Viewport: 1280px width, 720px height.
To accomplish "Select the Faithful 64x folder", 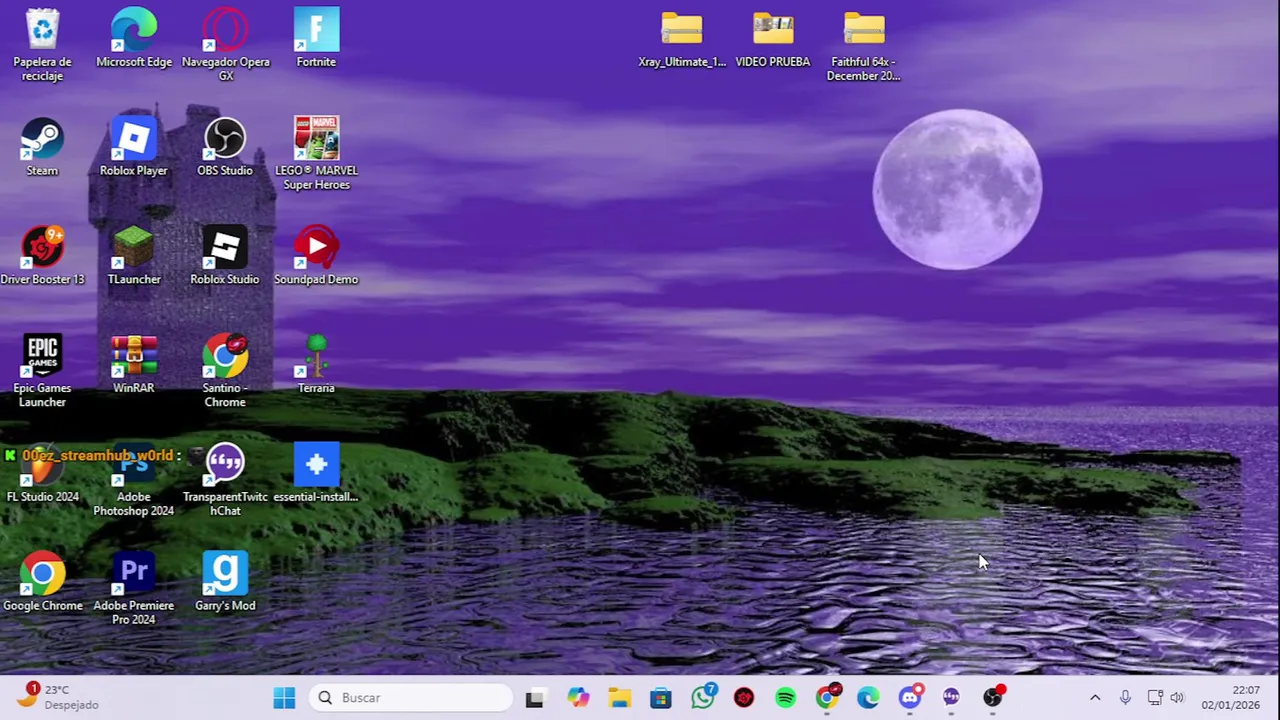I will pyautogui.click(x=864, y=45).
